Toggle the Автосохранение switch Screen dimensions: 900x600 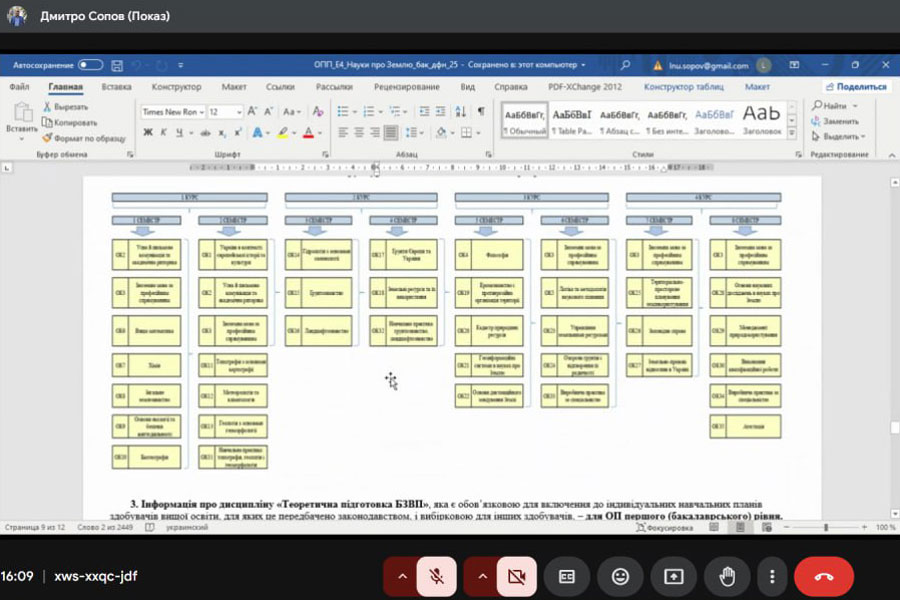point(90,65)
